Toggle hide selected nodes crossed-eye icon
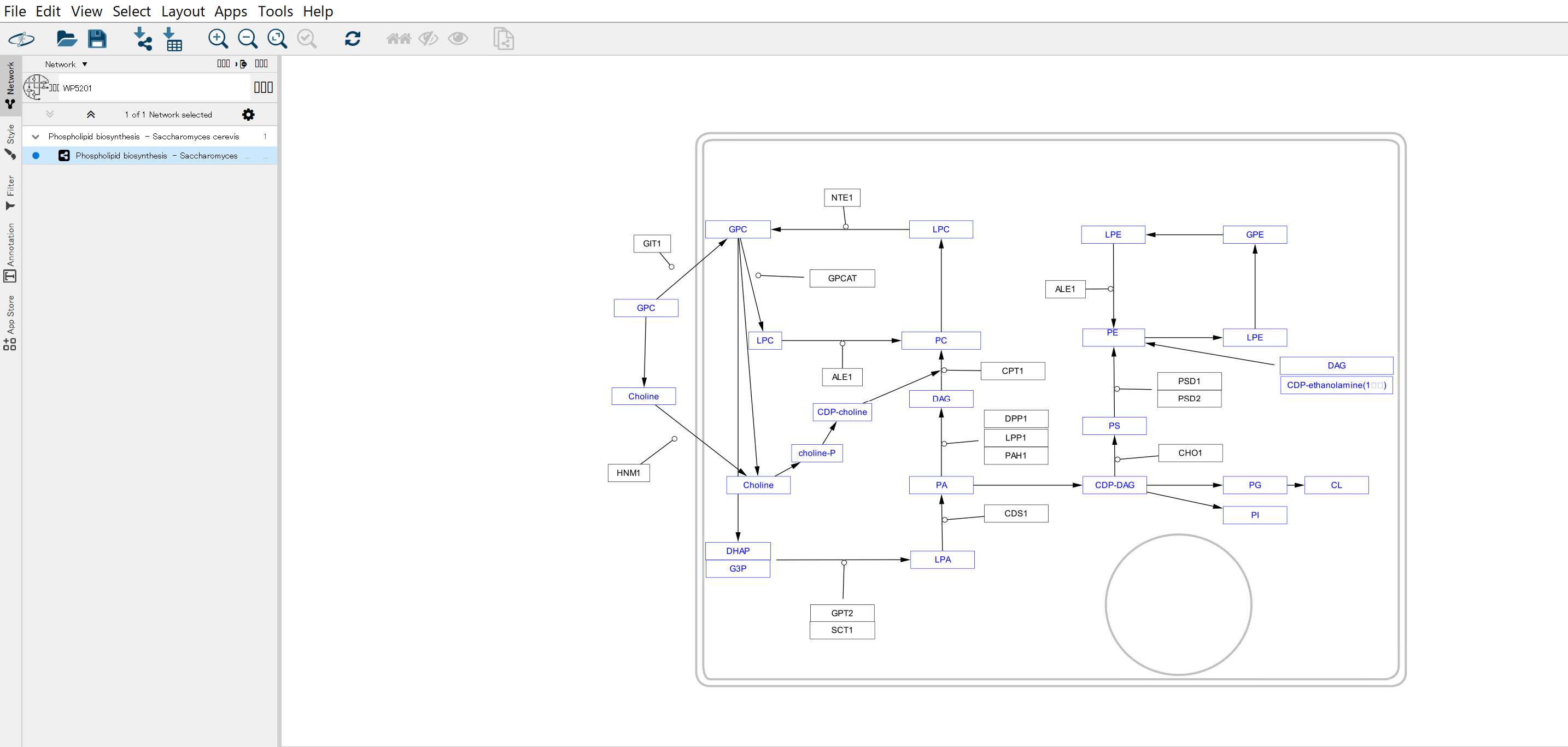Viewport: 1568px width, 747px height. (429, 39)
